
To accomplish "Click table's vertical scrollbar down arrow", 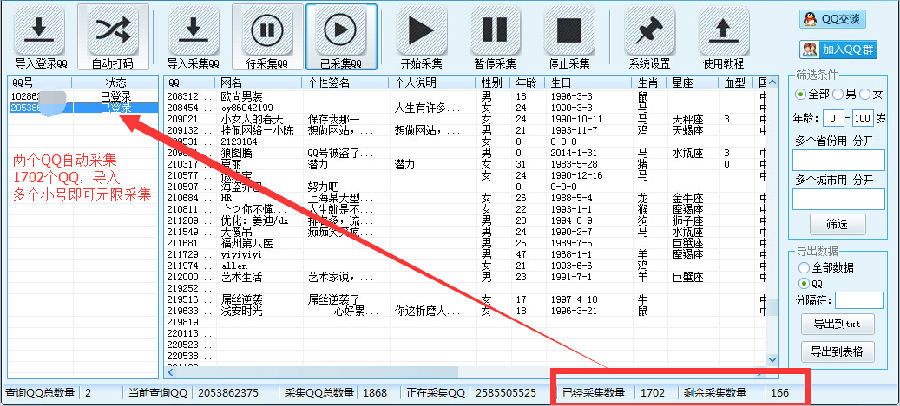I will [x=773, y=359].
